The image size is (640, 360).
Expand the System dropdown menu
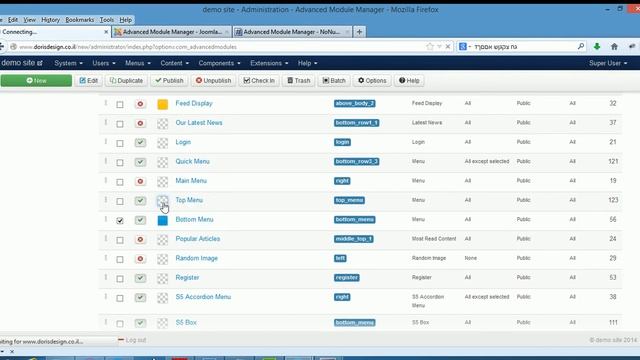coord(68,63)
